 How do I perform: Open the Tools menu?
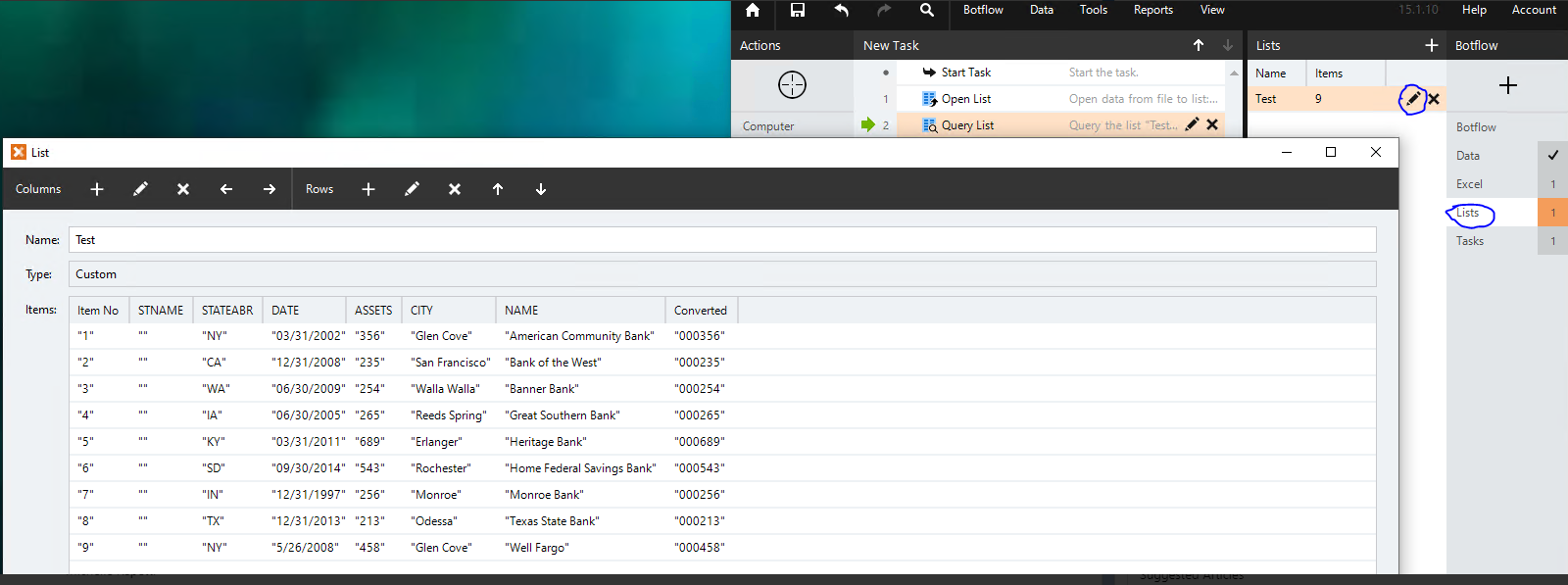(1094, 10)
